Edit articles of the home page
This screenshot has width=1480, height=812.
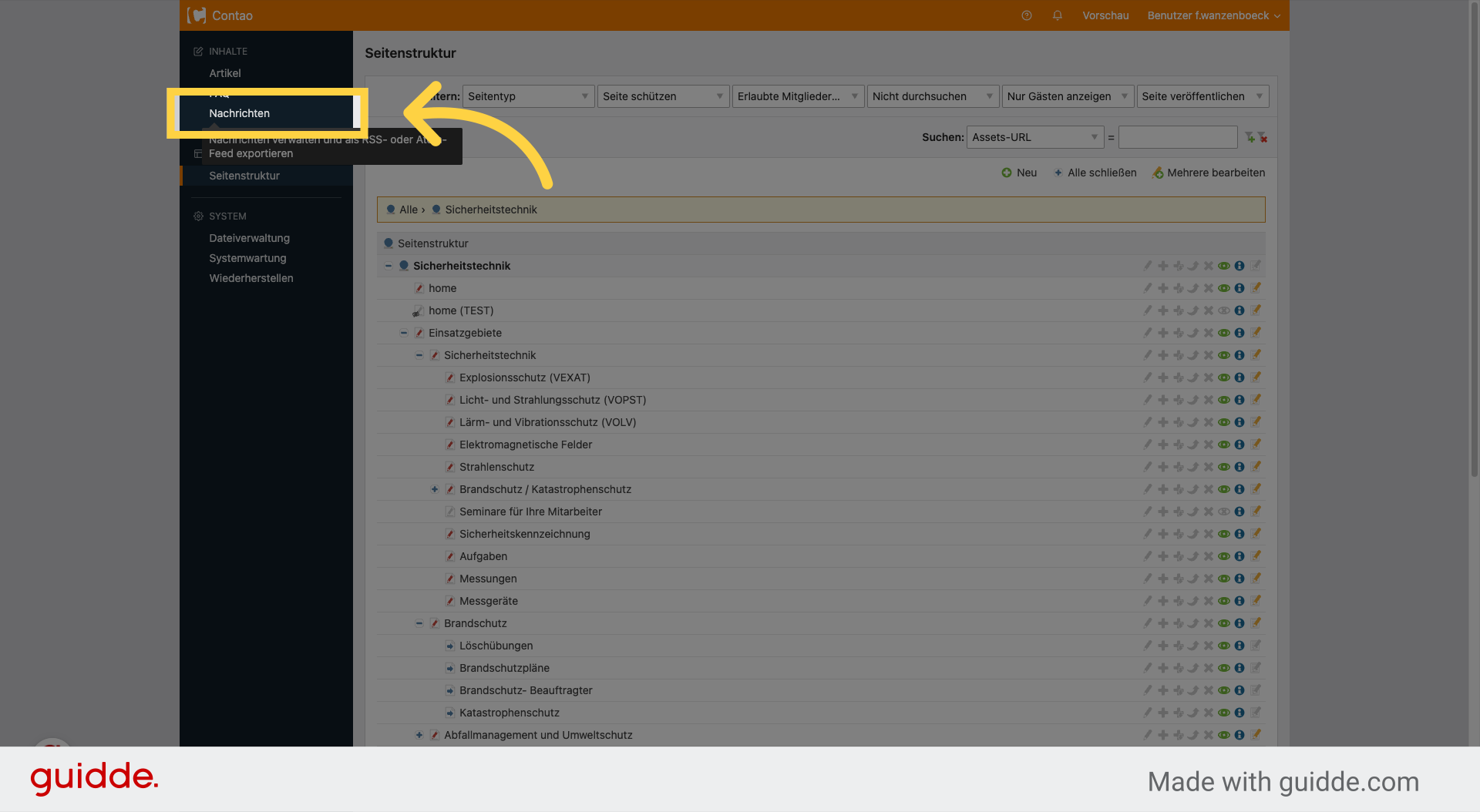coord(1256,288)
